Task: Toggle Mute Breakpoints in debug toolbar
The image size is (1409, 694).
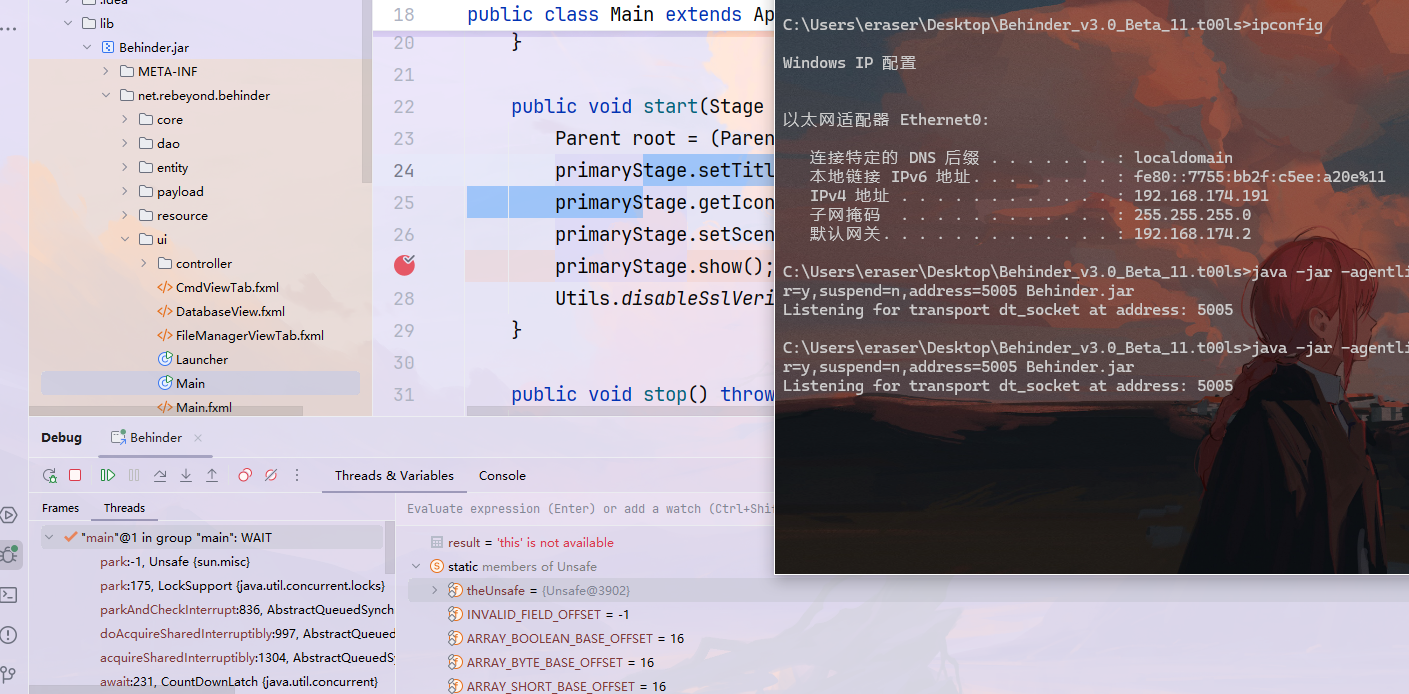Action: pyautogui.click(x=271, y=476)
